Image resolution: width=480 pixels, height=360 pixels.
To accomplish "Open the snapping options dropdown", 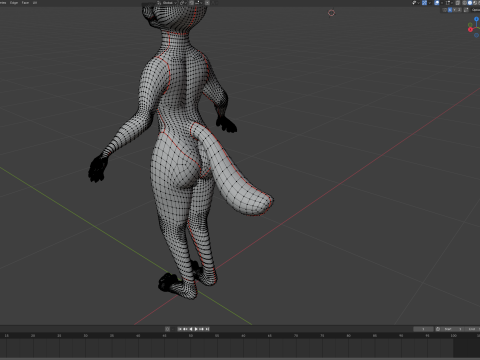I will pos(199,3).
